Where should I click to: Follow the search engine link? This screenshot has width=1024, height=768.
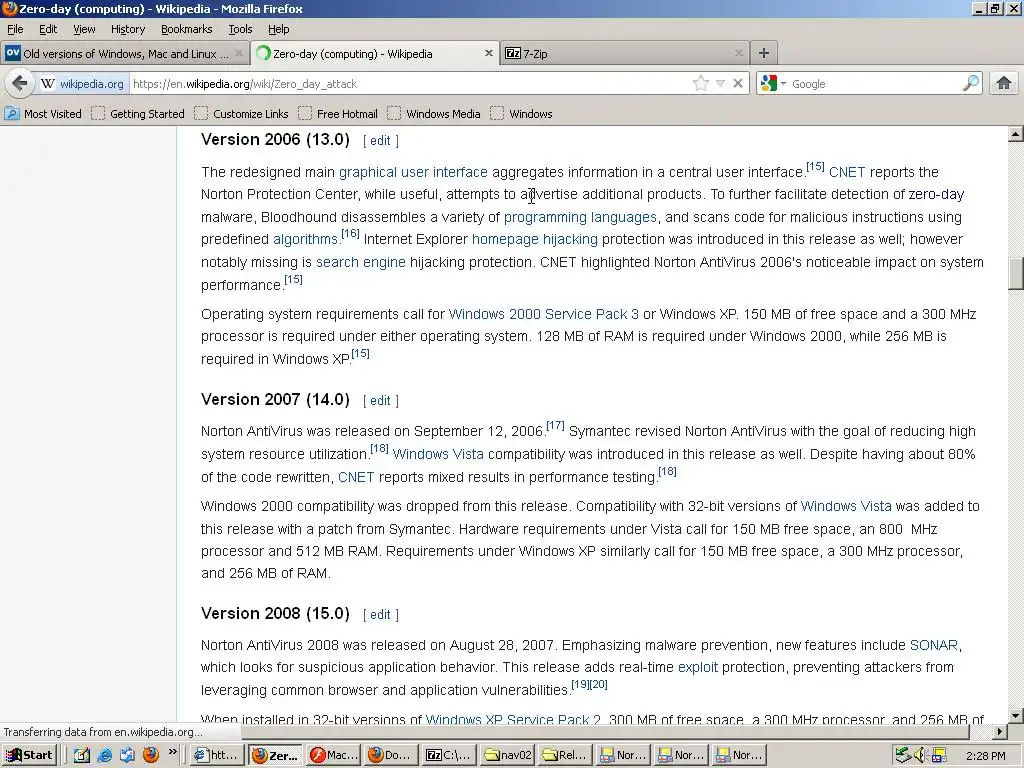[360, 263]
